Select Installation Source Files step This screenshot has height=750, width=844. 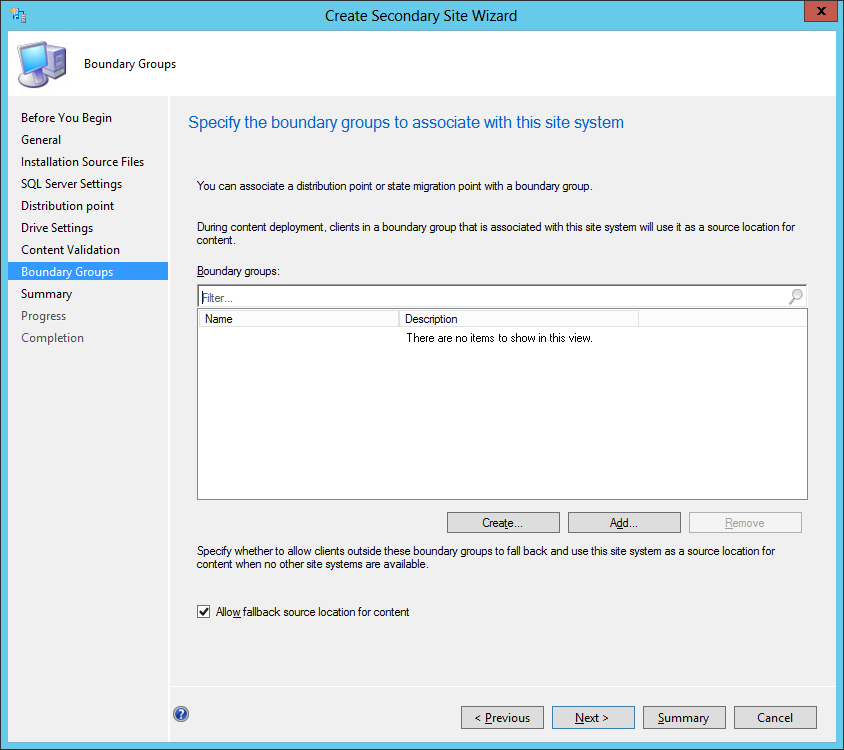(x=82, y=162)
